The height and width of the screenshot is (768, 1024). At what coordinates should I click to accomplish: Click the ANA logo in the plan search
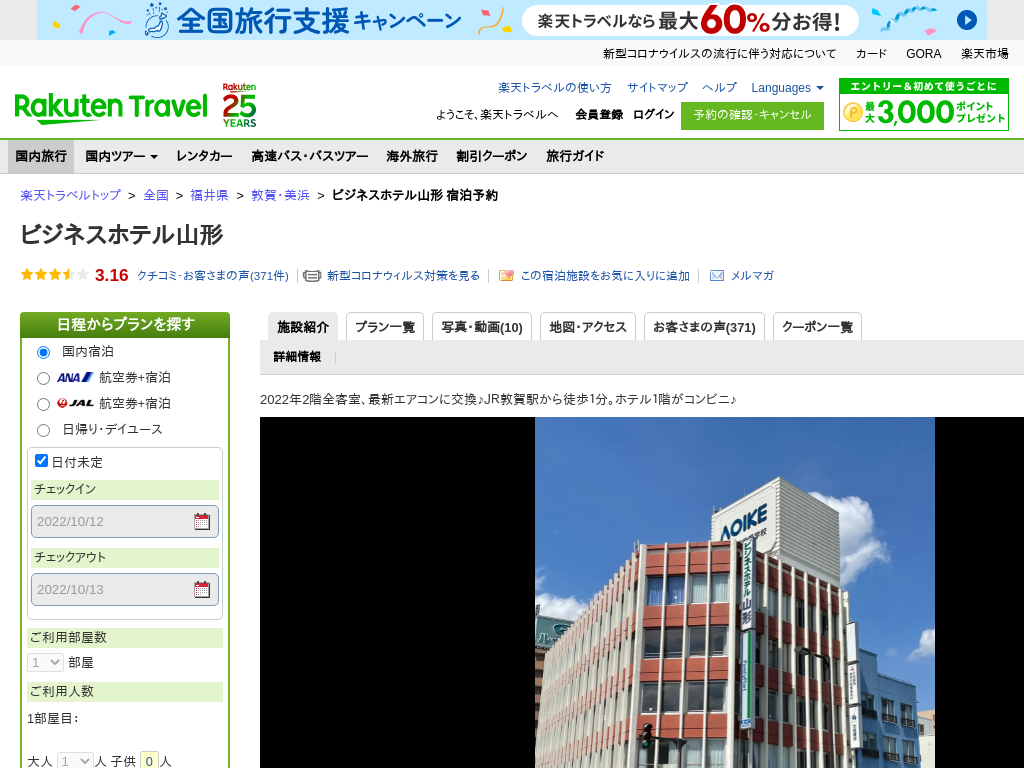(x=75, y=377)
